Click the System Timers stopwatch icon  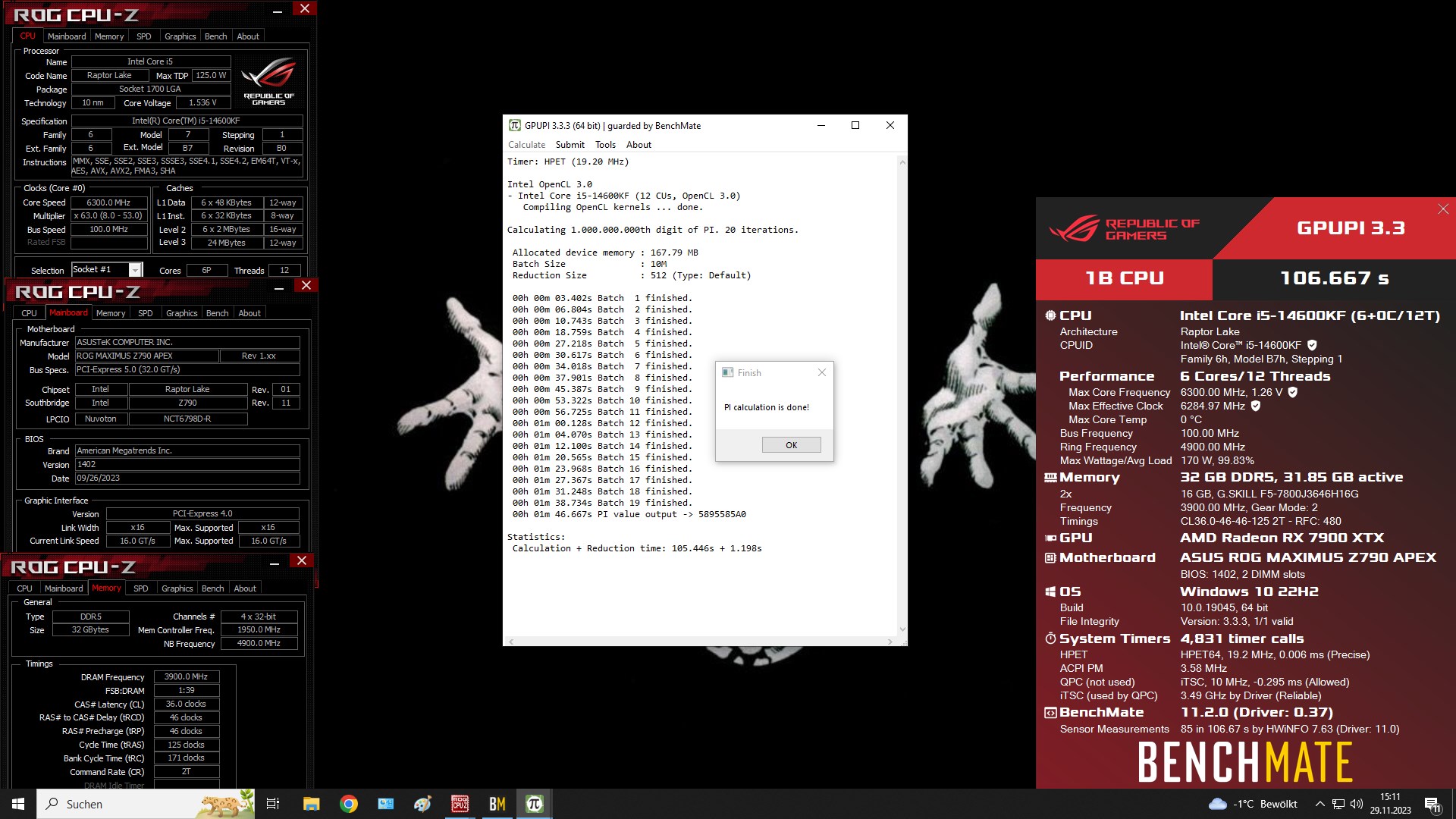pos(1050,639)
